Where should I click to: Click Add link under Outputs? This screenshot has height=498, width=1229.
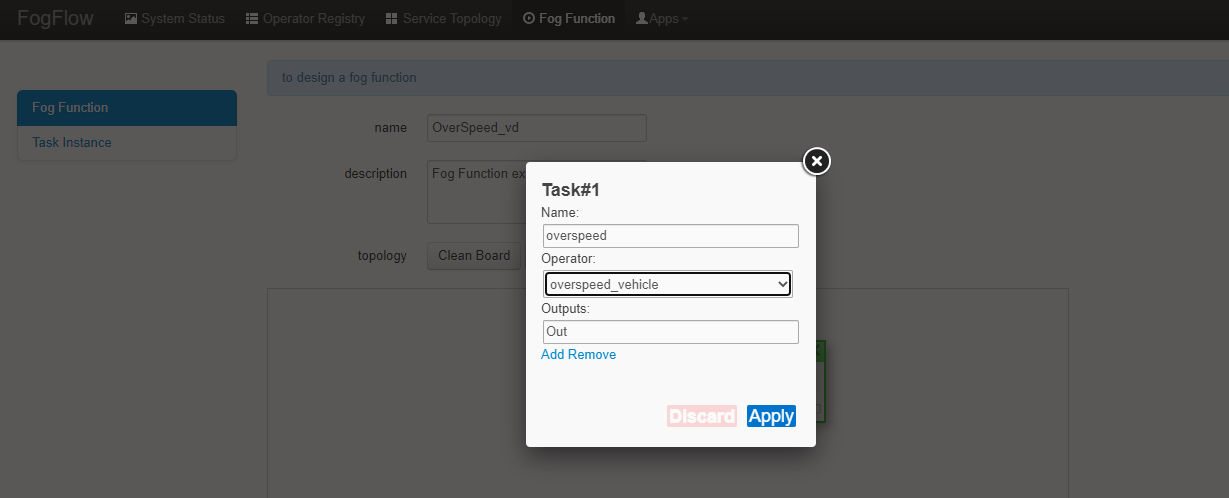pyautogui.click(x=553, y=355)
